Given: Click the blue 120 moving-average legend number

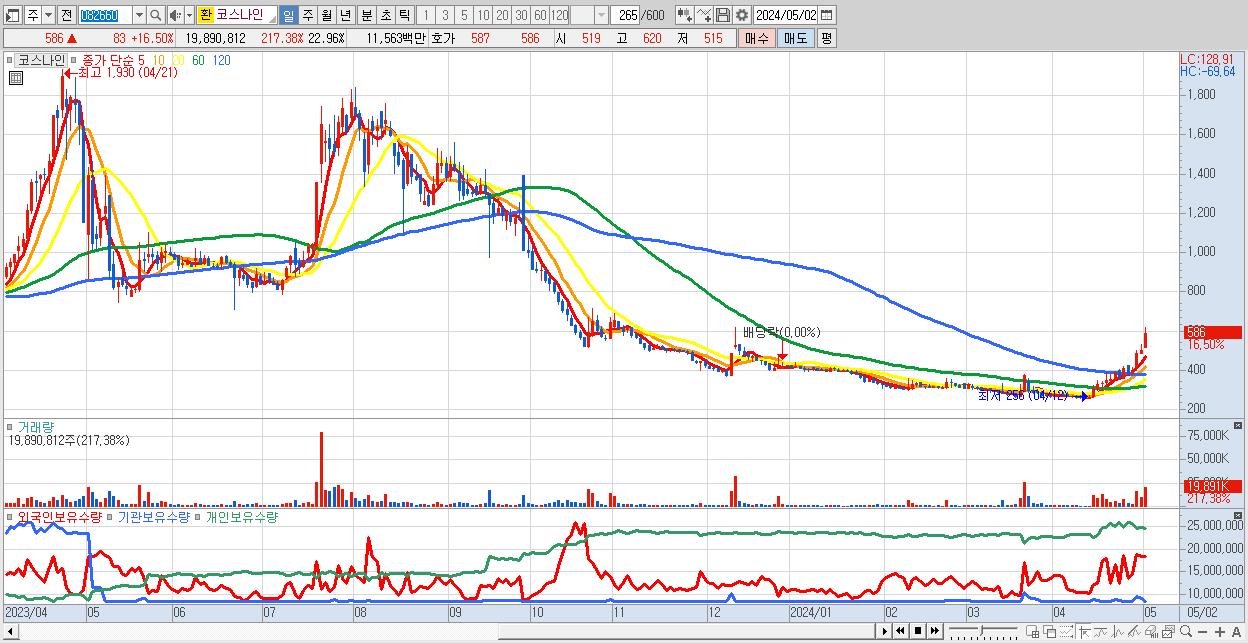Looking at the screenshot, I should point(221,60).
